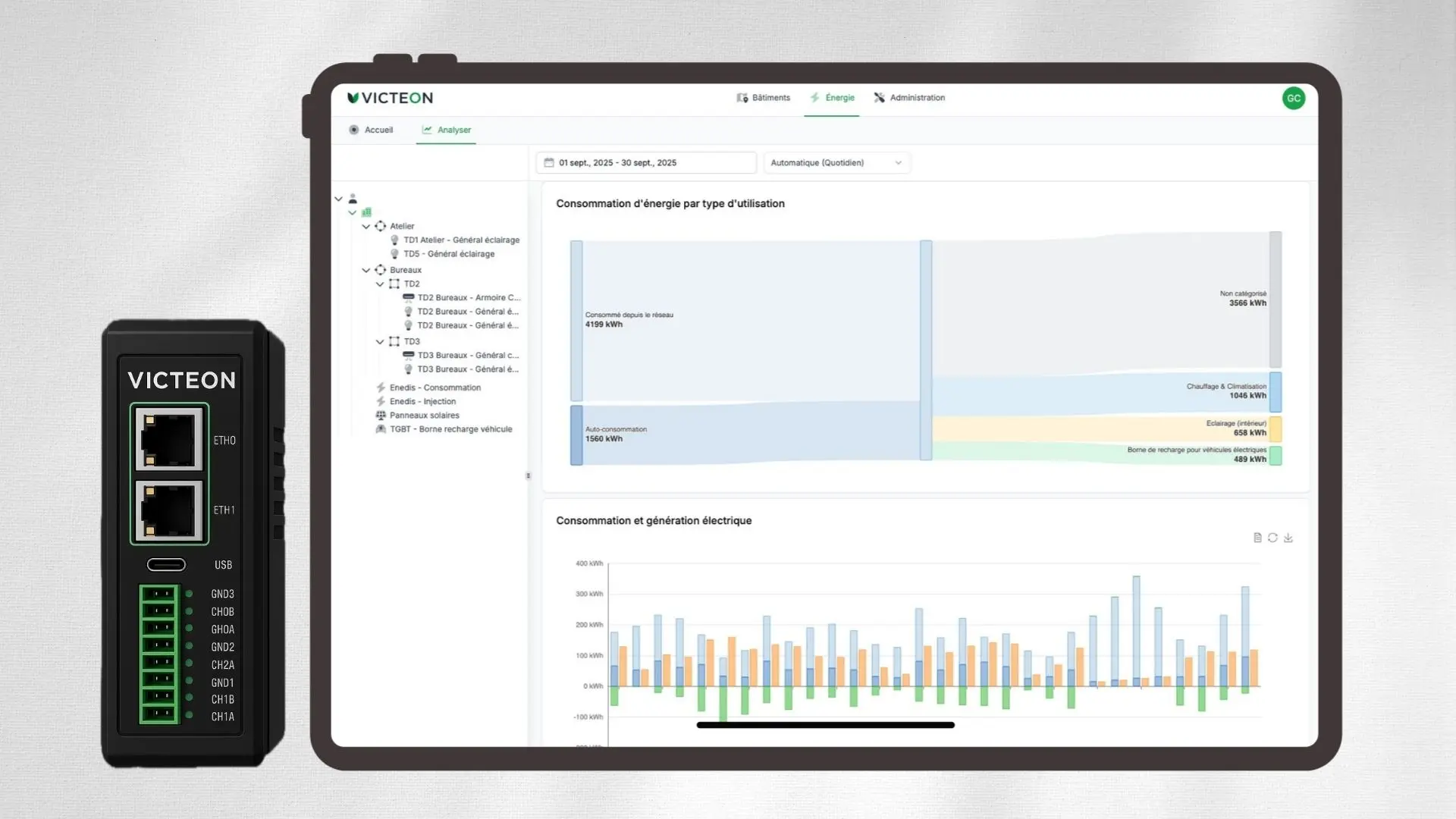The width and height of the screenshot is (1456, 819).
Task: Click the calendar icon in the date picker
Action: [551, 162]
